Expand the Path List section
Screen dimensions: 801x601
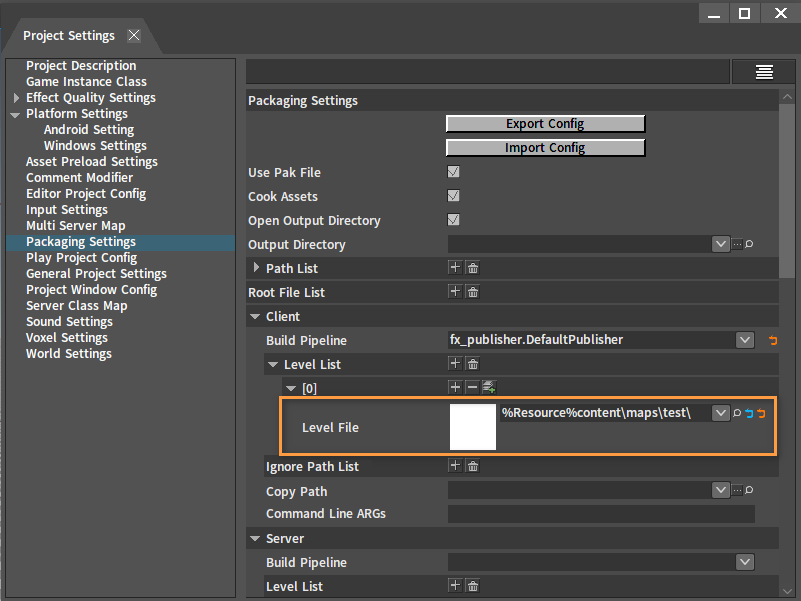256,267
